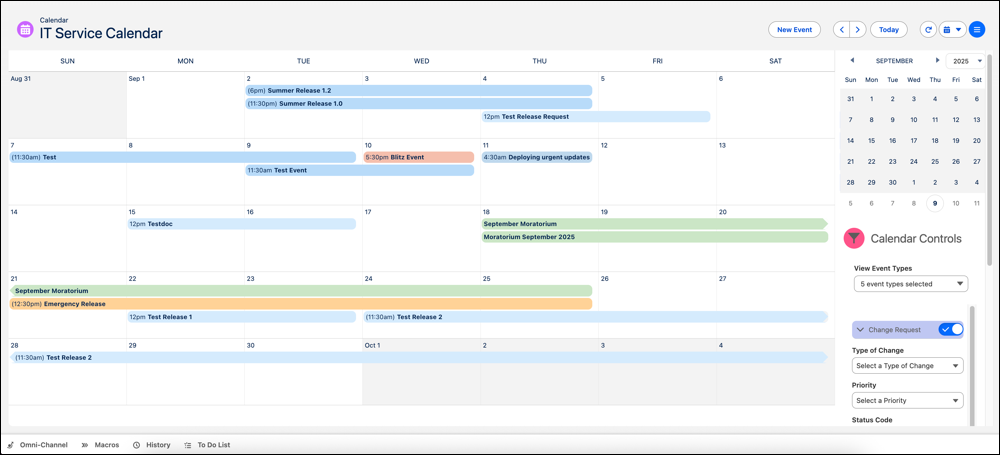Image resolution: width=1000 pixels, height=455 pixels.
Task: Open the 12pm Testdoc event
Action: click(242, 224)
